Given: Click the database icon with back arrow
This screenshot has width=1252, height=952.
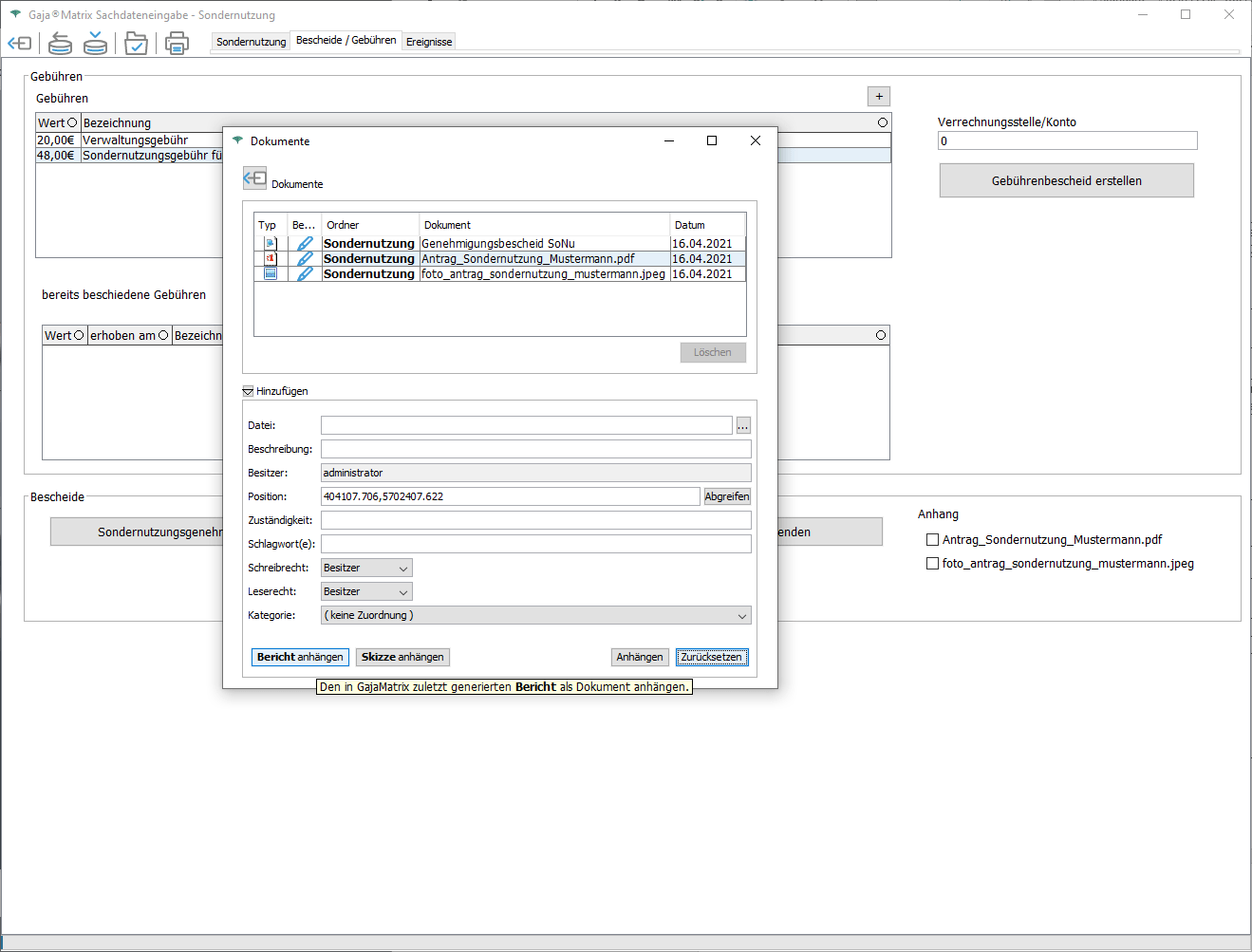Looking at the screenshot, I should point(60,43).
